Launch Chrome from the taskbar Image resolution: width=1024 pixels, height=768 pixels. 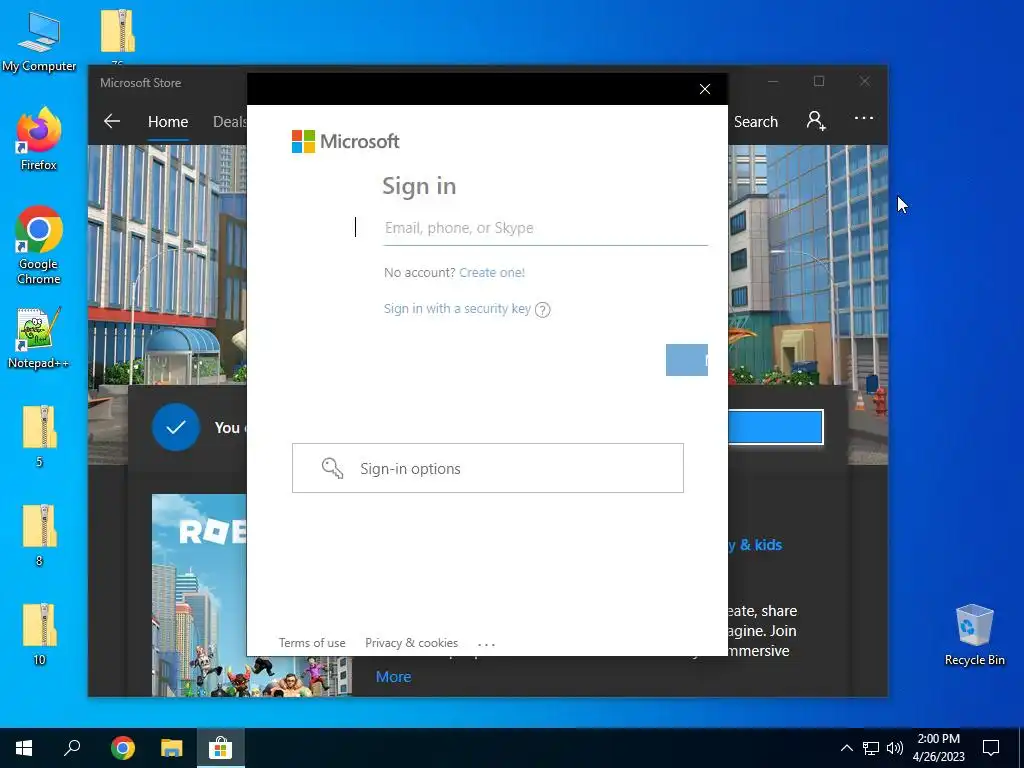pyautogui.click(x=123, y=748)
